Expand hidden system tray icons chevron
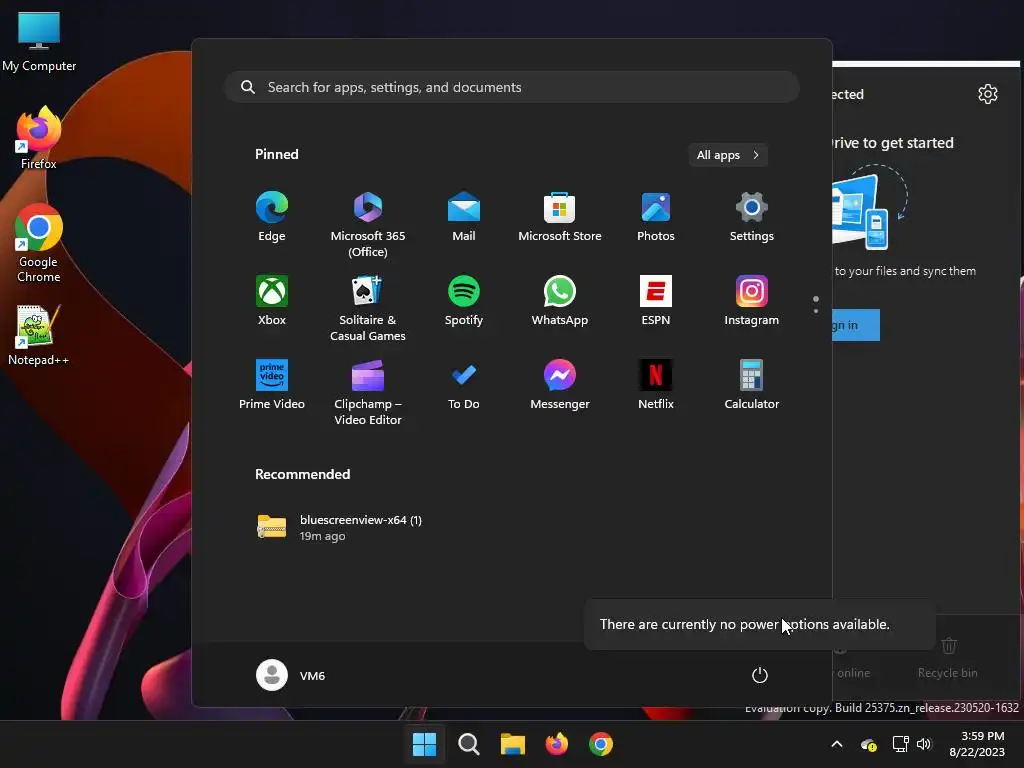Screen dimensions: 1024x768 [x=837, y=744]
